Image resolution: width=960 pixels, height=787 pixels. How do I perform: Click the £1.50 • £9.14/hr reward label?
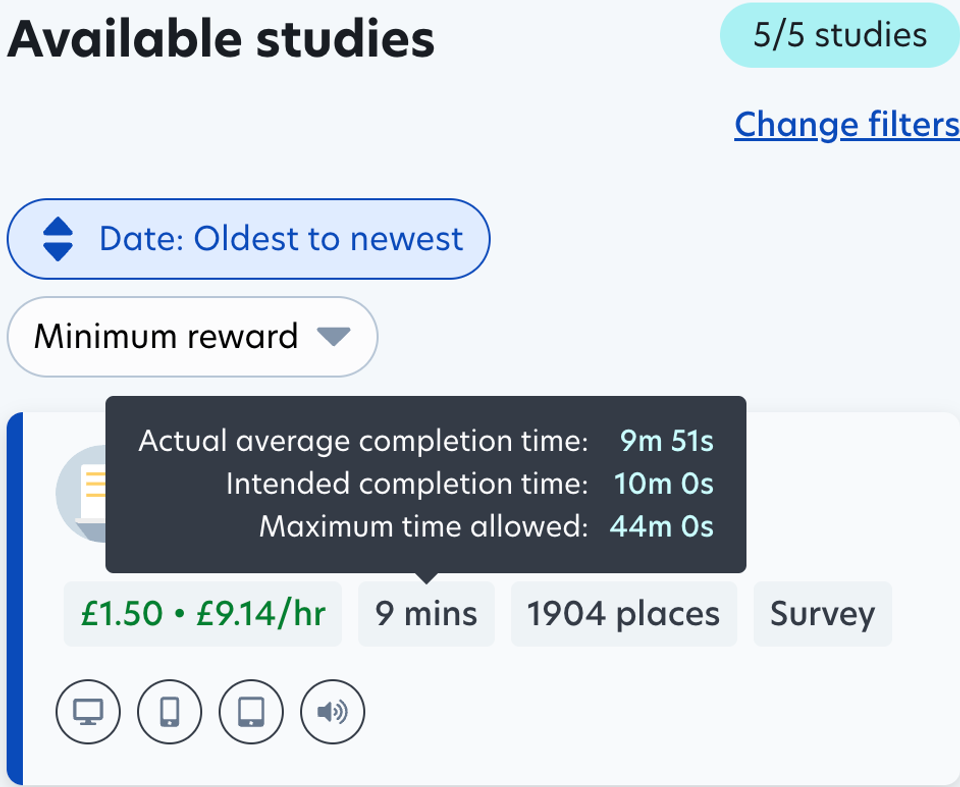[202, 614]
